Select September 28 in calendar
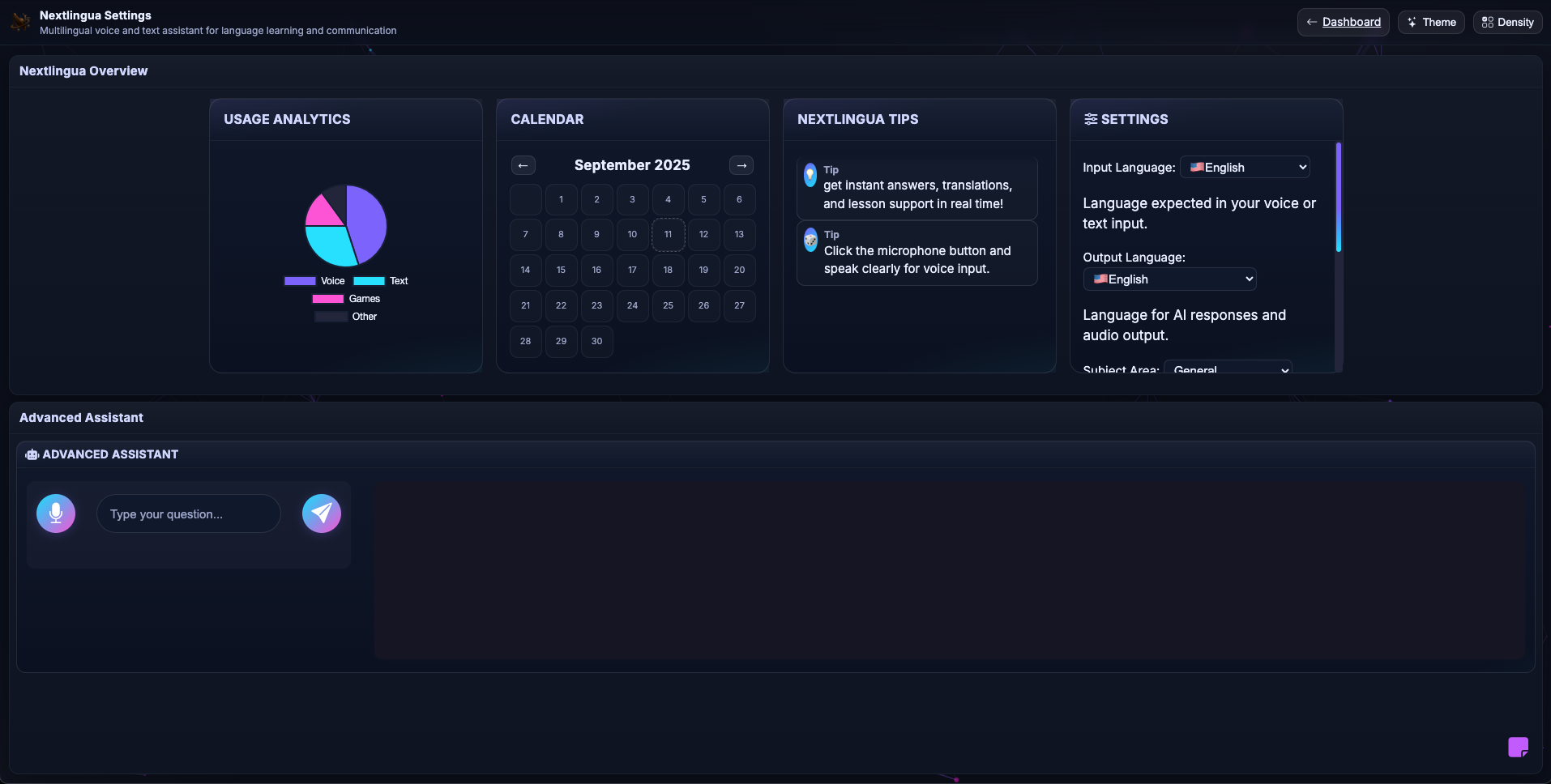Image resolution: width=1551 pixels, height=784 pixels. [526, 341]
